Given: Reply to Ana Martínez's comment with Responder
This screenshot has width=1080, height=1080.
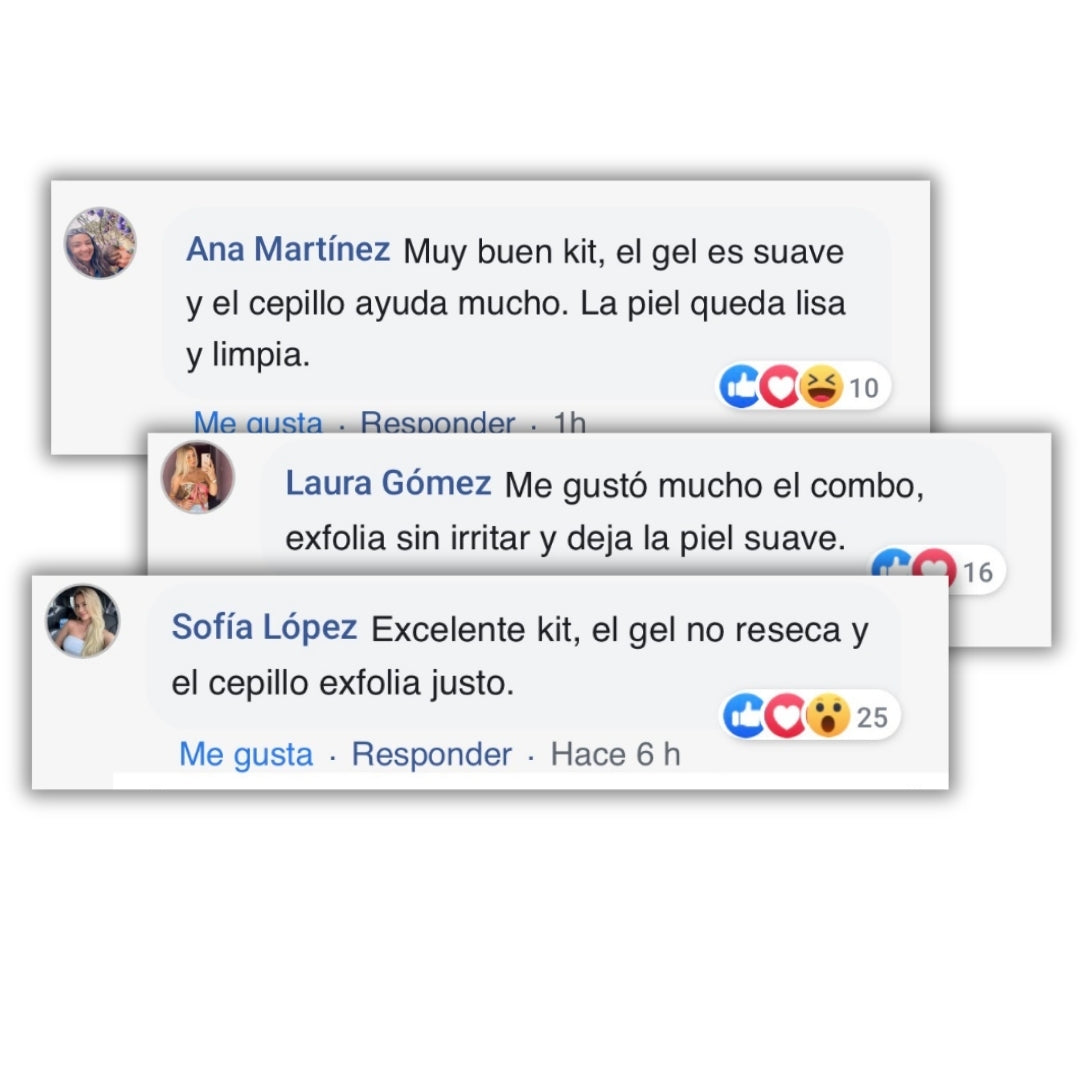Looking at the screenshot, I should (437, 421).
